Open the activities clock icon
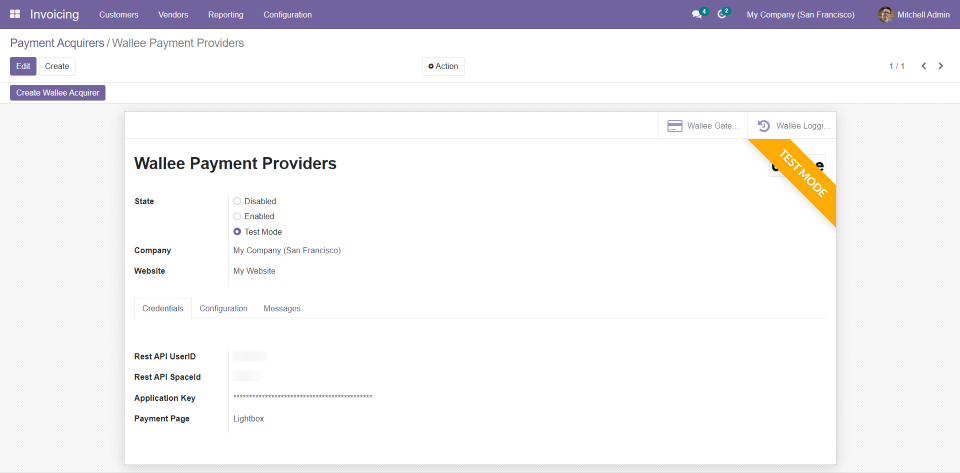 tap(722, 14)
